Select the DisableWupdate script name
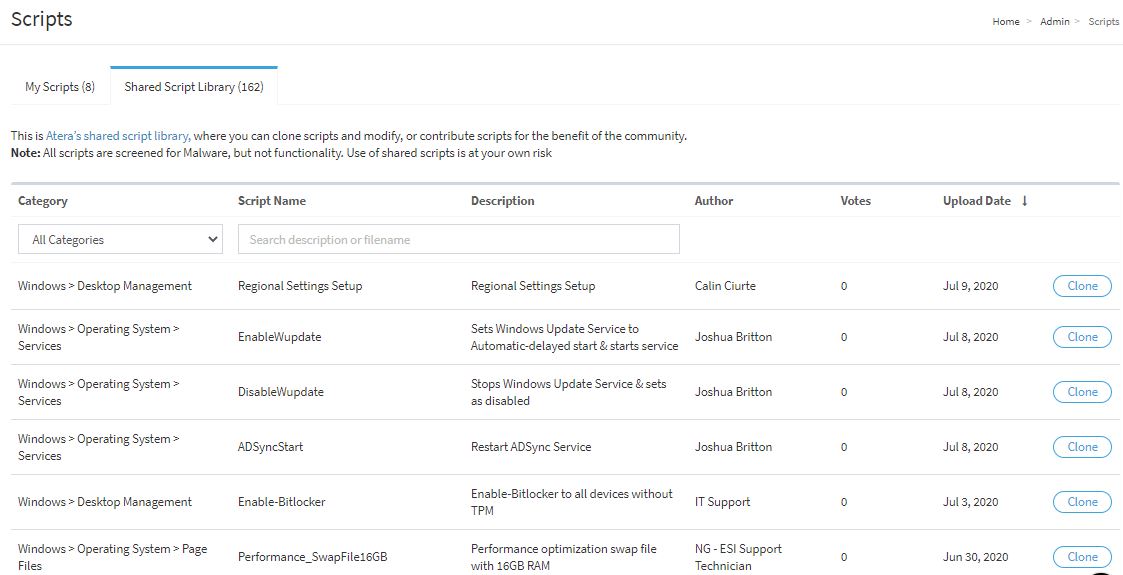 click(281, 392)
